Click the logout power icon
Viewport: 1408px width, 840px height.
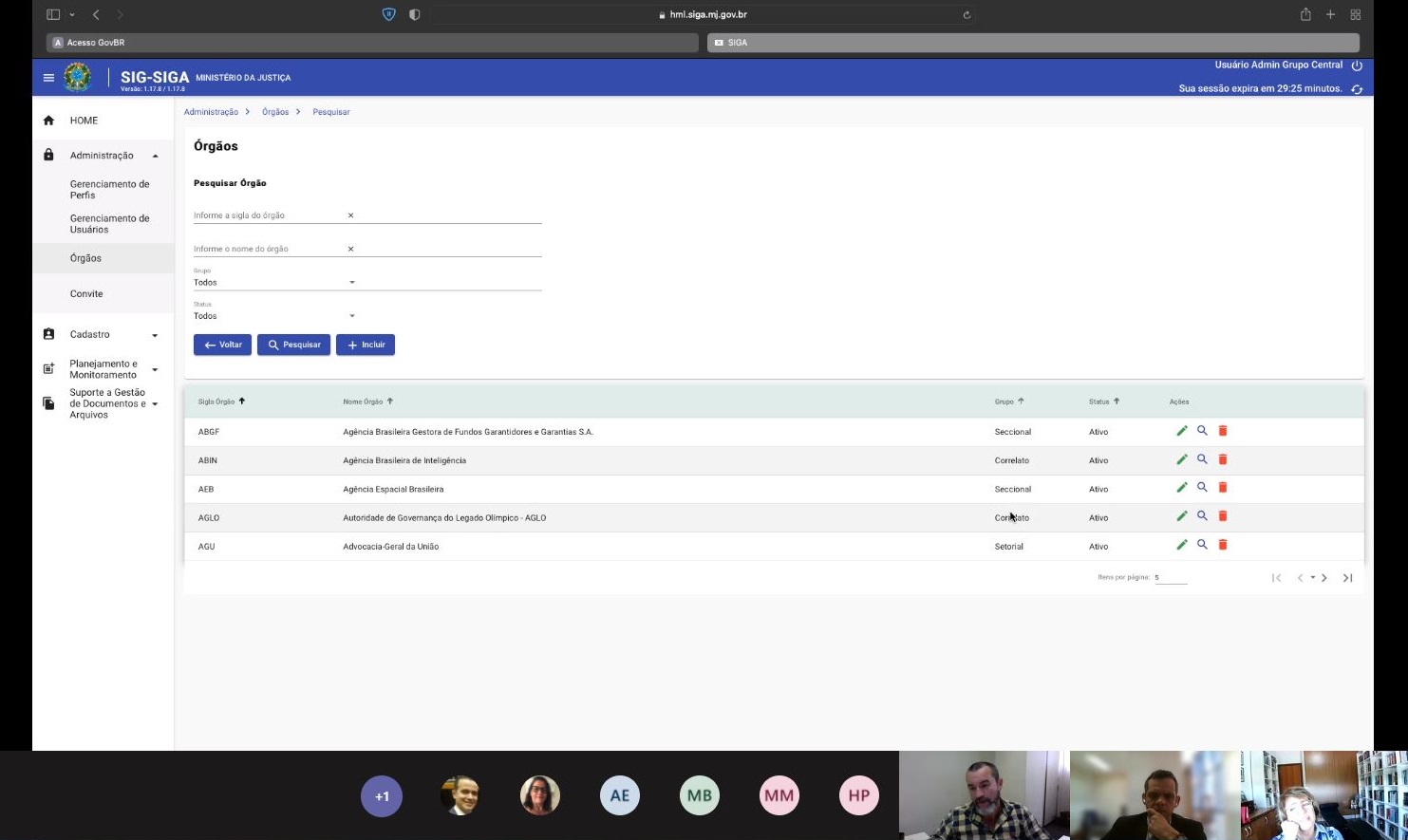[x=1357, y=65]
